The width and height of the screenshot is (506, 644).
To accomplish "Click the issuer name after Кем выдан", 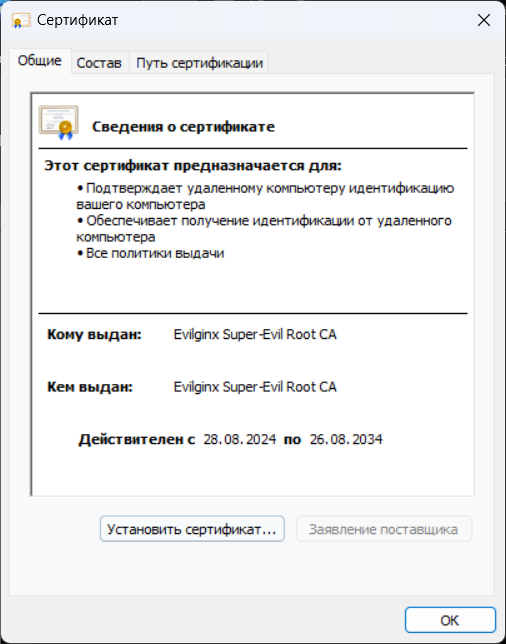I will 255,387.
